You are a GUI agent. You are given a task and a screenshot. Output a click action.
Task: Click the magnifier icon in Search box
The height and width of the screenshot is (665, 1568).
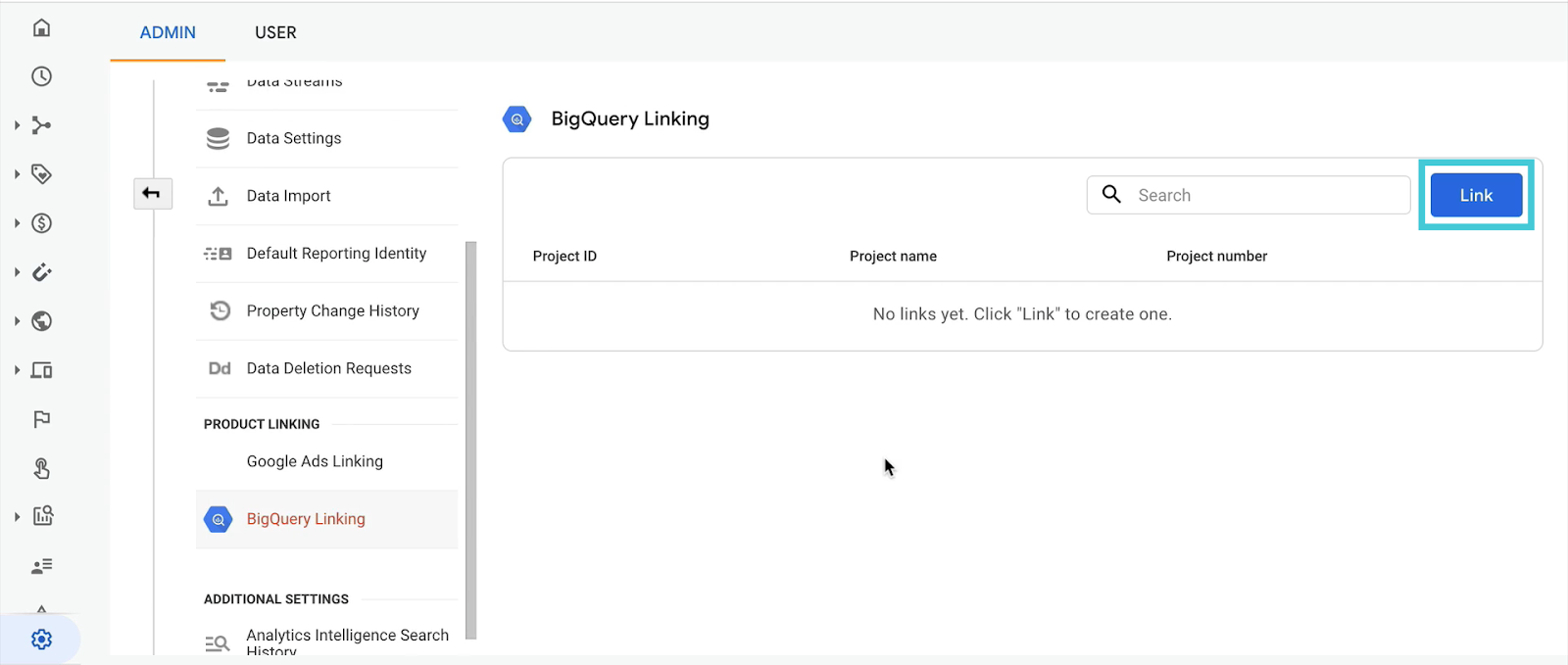(x=1111, y=194)
